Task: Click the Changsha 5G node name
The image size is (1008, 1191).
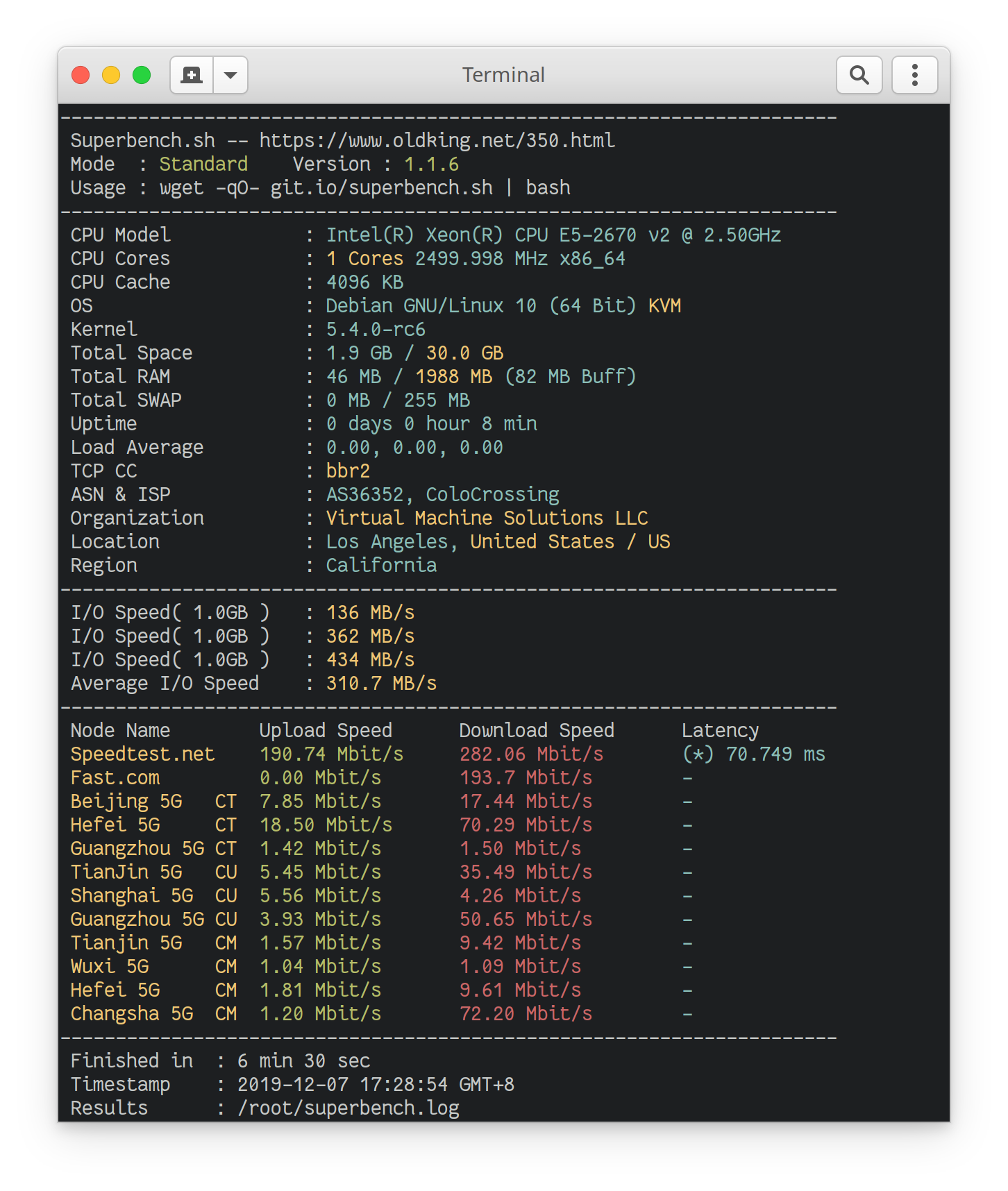Action: (x=131, y=1014)
